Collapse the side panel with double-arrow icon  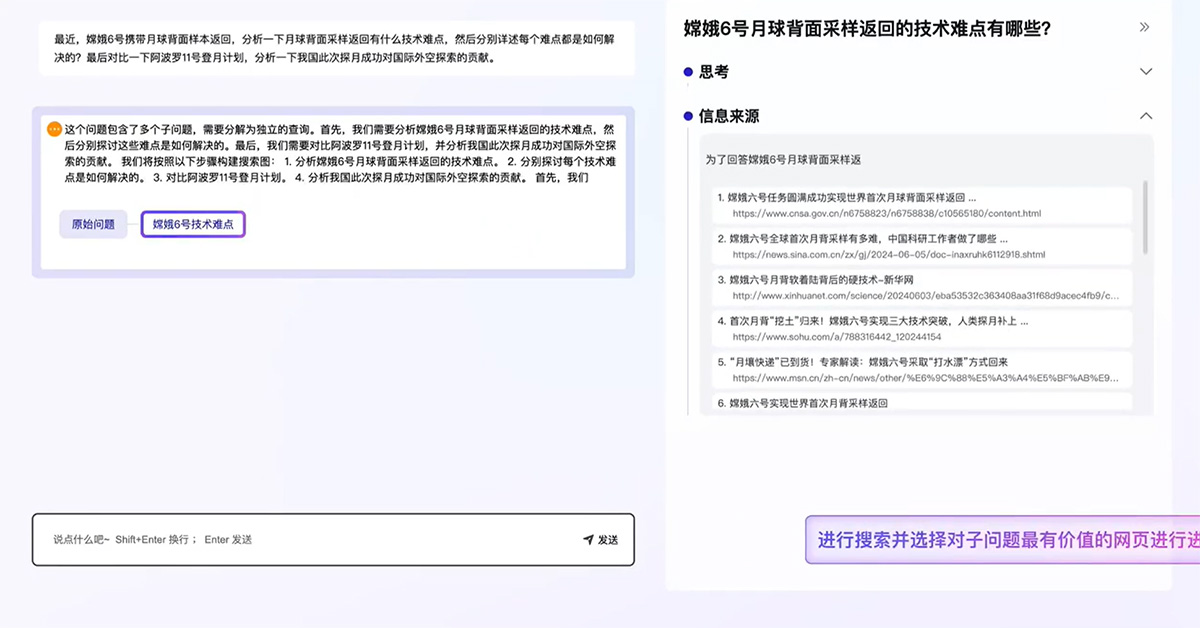pos(1145,27)
